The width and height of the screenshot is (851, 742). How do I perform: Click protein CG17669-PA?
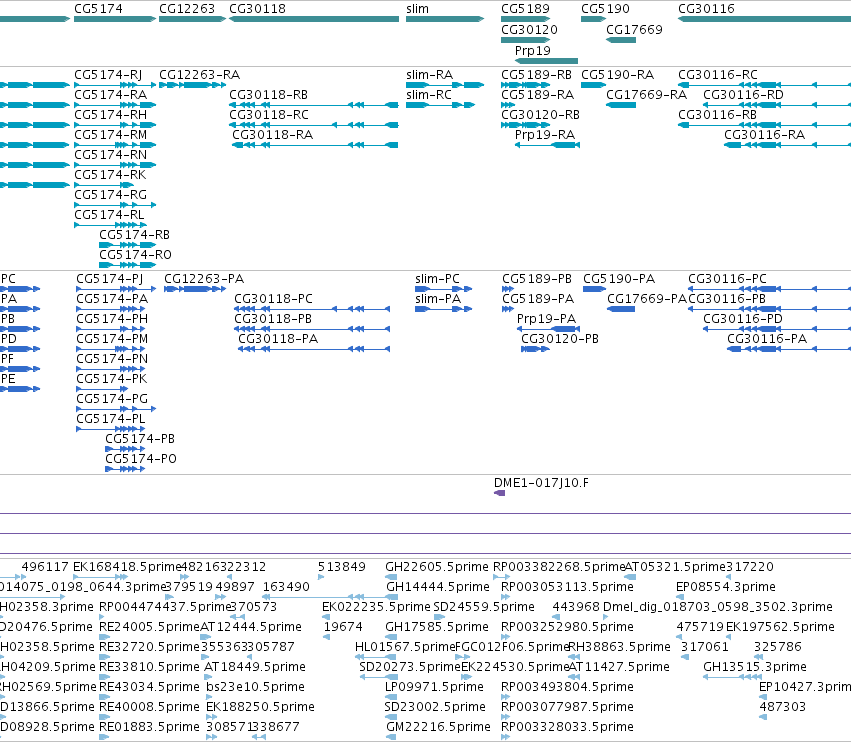pyautogui.click(x=647, y=299)
